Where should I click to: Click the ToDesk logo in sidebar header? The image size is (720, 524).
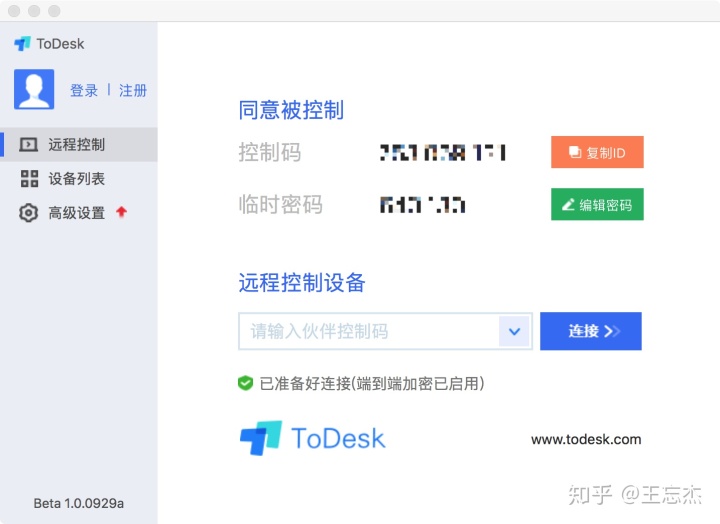(x=22, y=44)
